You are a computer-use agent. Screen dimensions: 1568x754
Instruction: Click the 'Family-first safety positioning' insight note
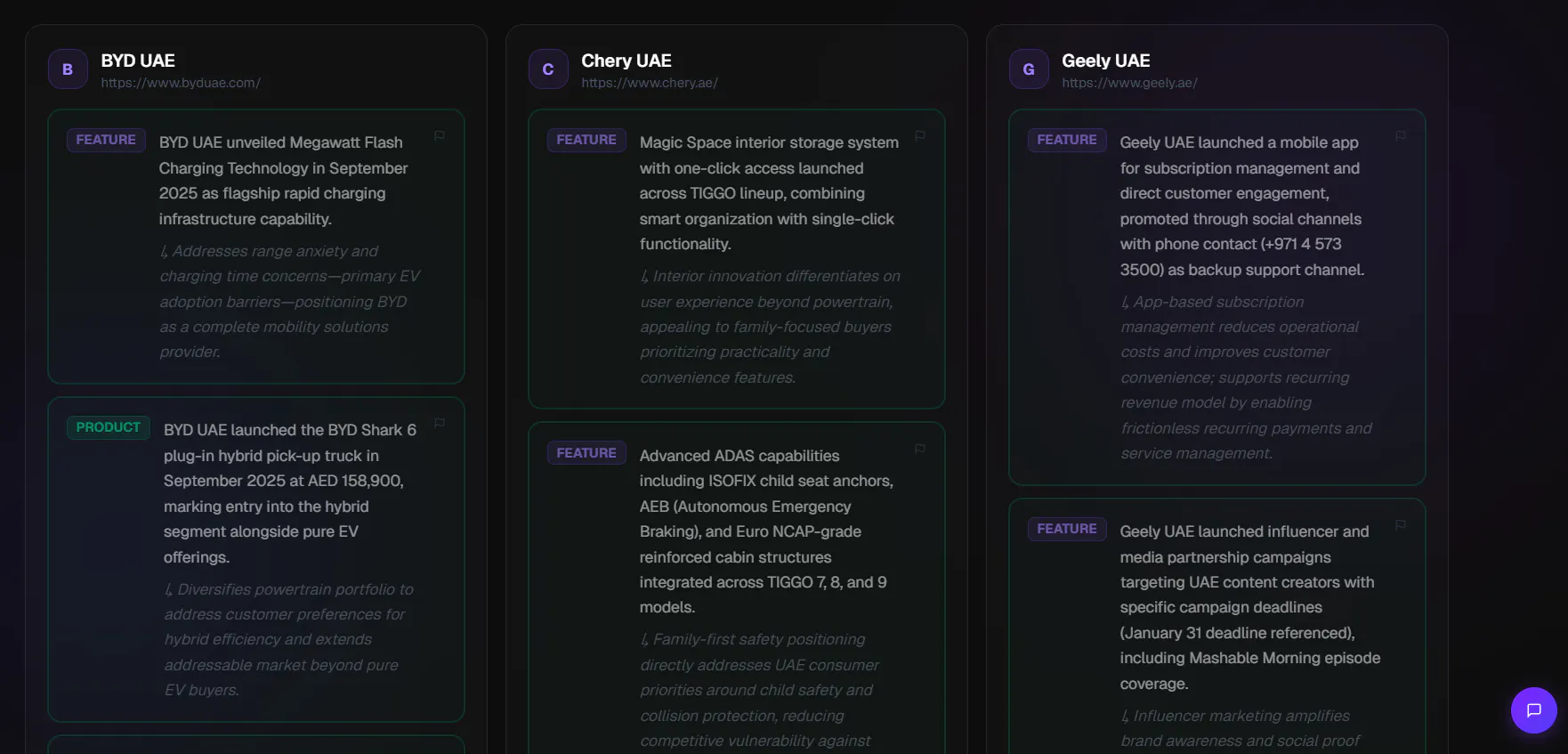pyautogui.click(x=759, y=690)
